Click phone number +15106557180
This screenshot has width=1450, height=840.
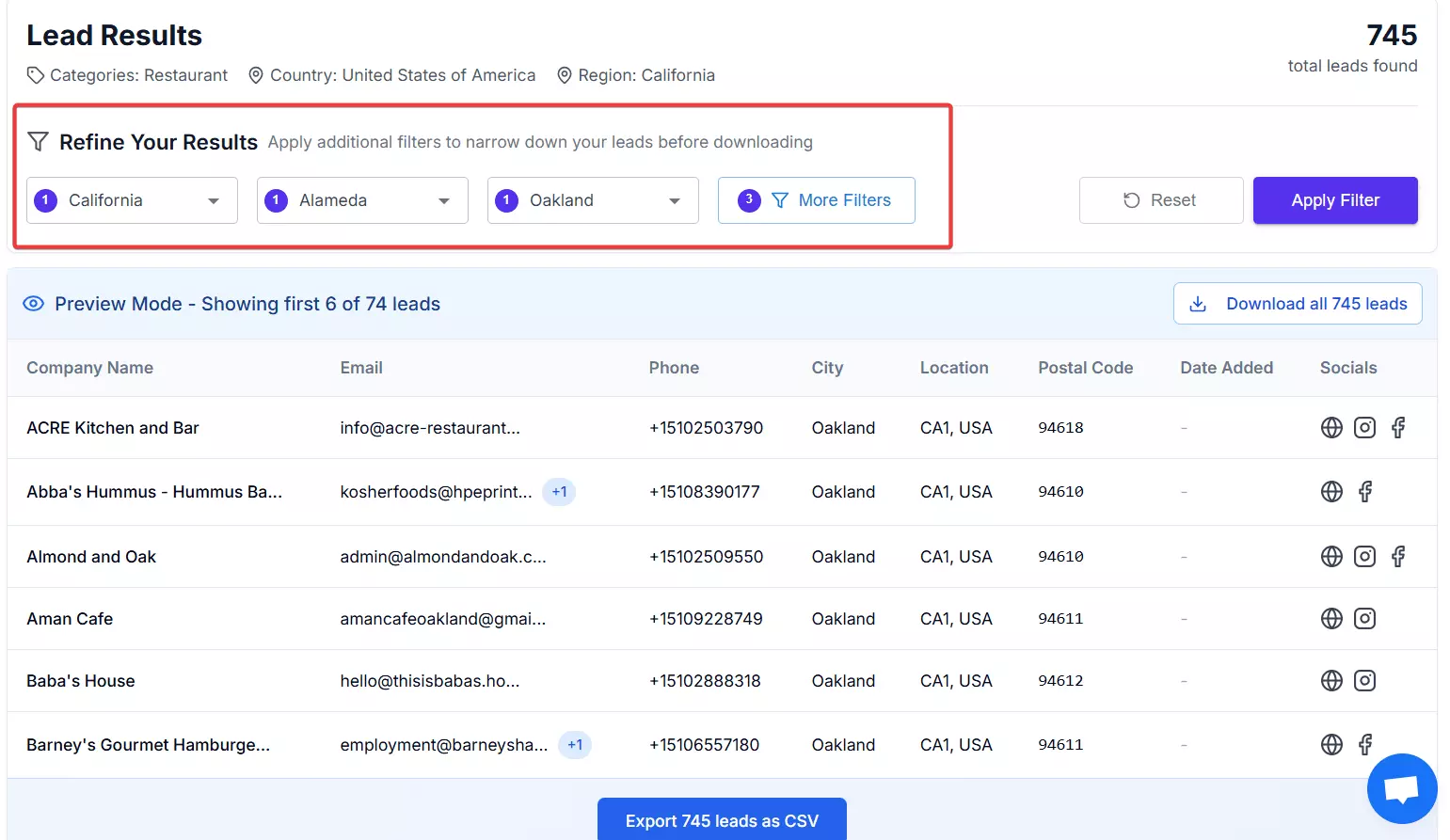point(704,745)
